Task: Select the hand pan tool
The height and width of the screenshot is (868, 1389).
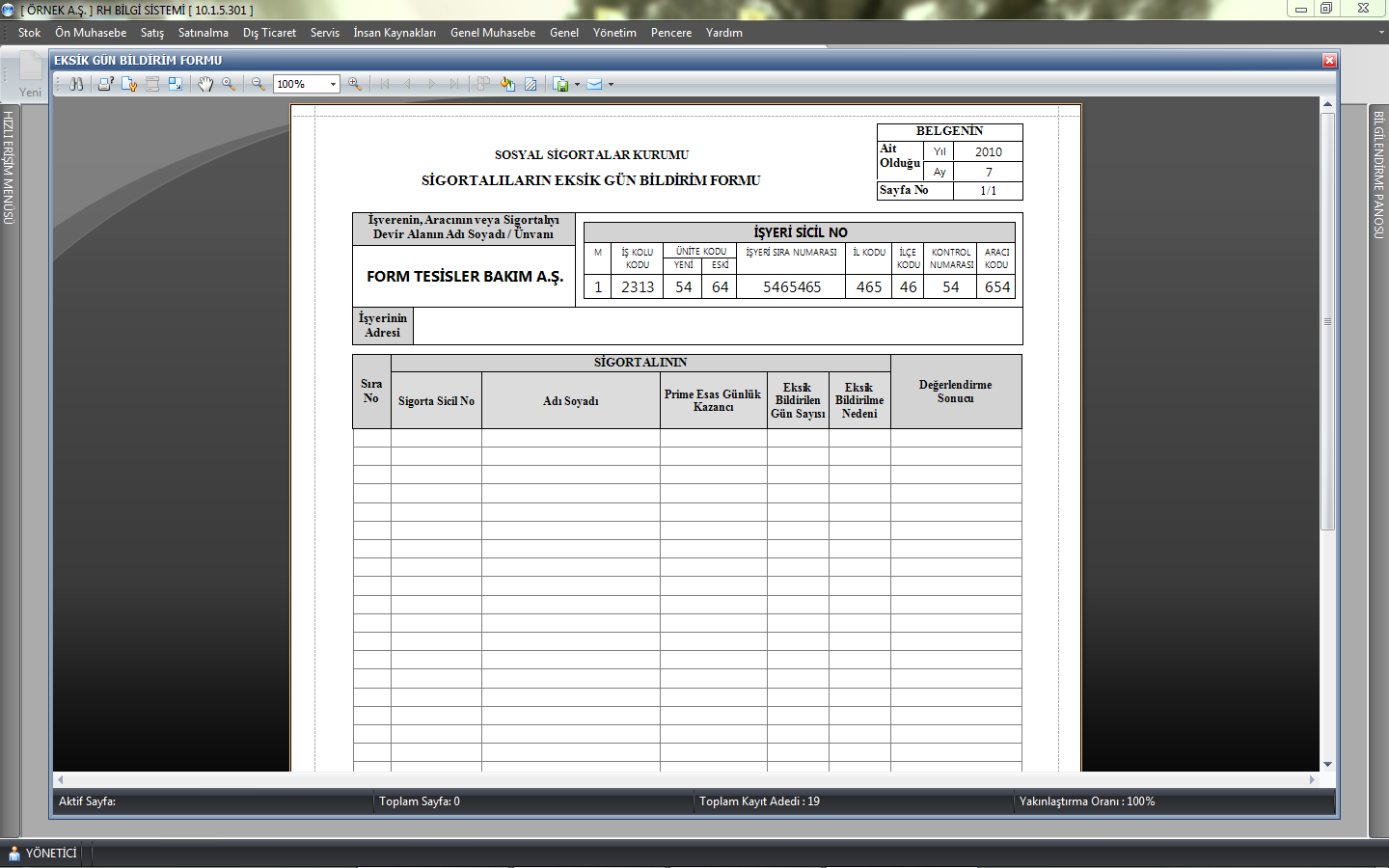Action: click(205, 84)
